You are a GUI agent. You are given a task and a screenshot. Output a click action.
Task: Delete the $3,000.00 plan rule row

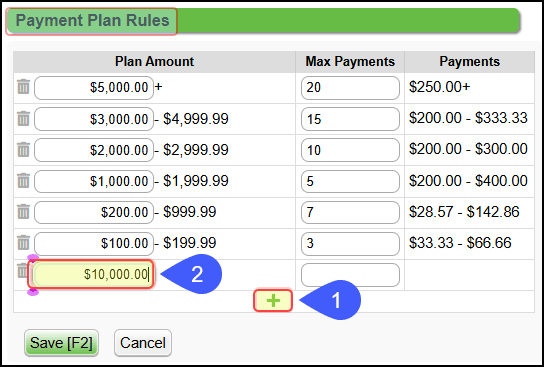(23, 119)
